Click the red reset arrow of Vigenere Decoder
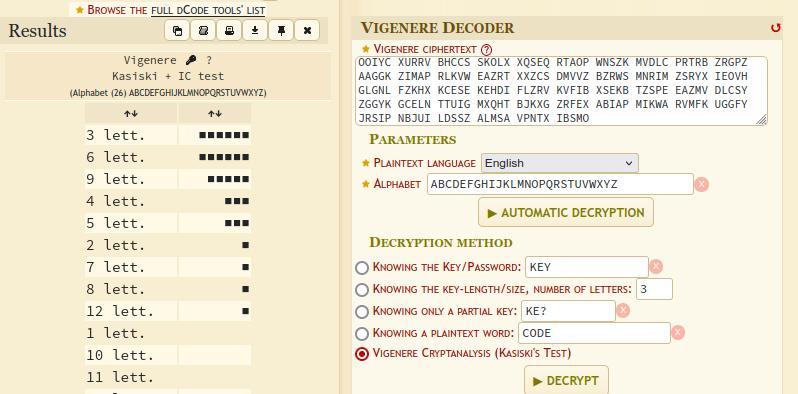Screen dimensions: 798x394 pos(776,28)
